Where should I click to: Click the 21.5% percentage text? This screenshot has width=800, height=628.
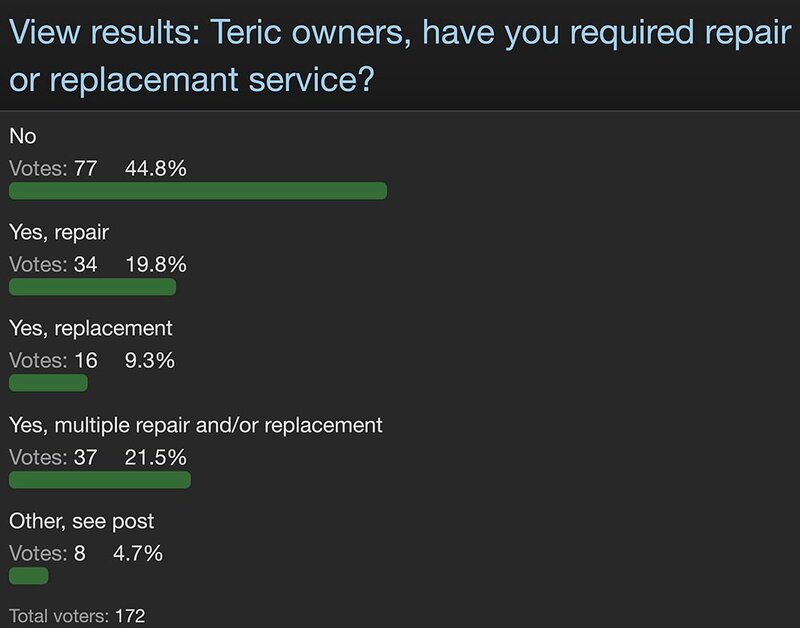tap(156, 458)
